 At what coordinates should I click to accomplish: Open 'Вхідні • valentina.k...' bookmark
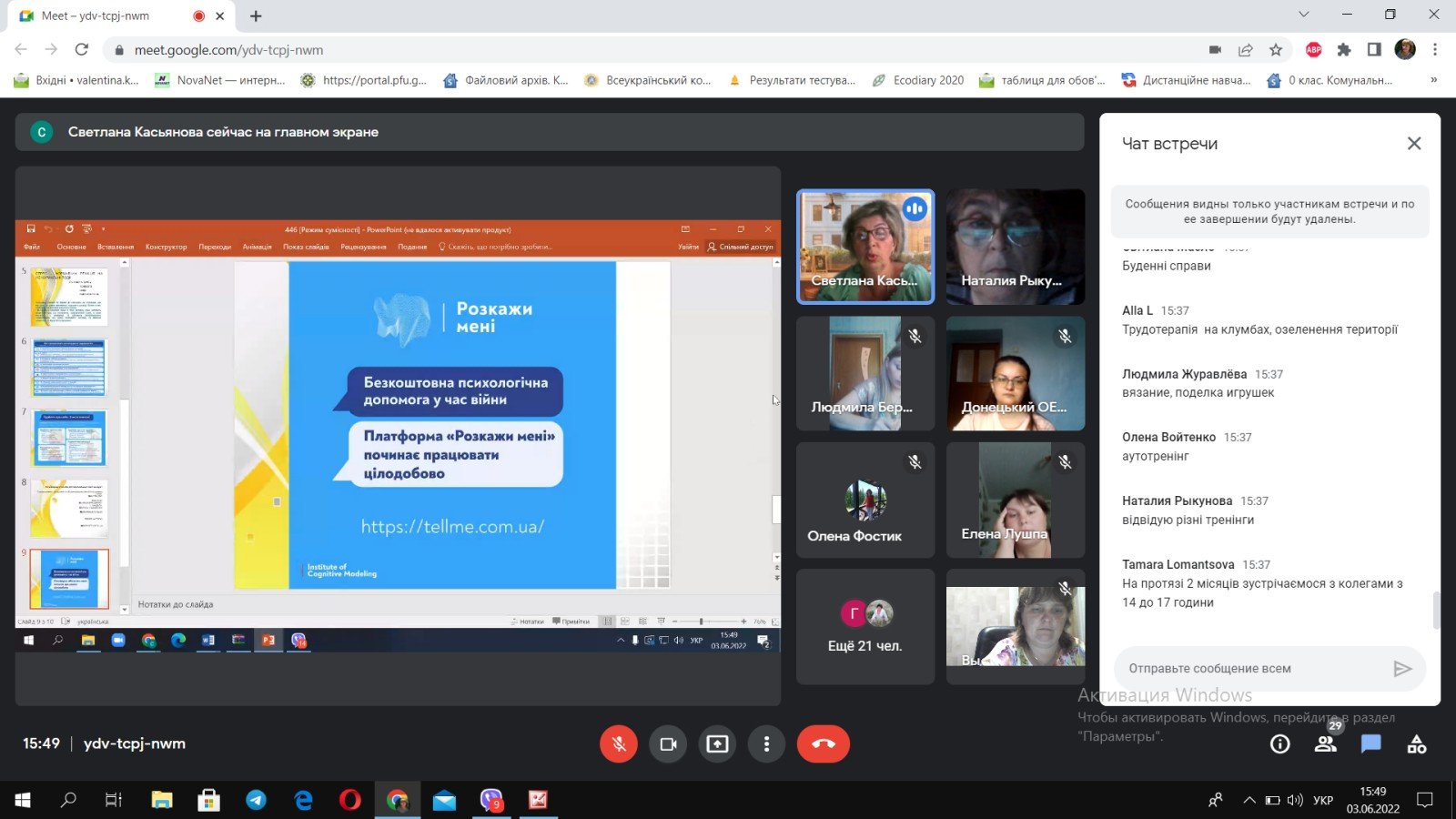coord(77,80)
